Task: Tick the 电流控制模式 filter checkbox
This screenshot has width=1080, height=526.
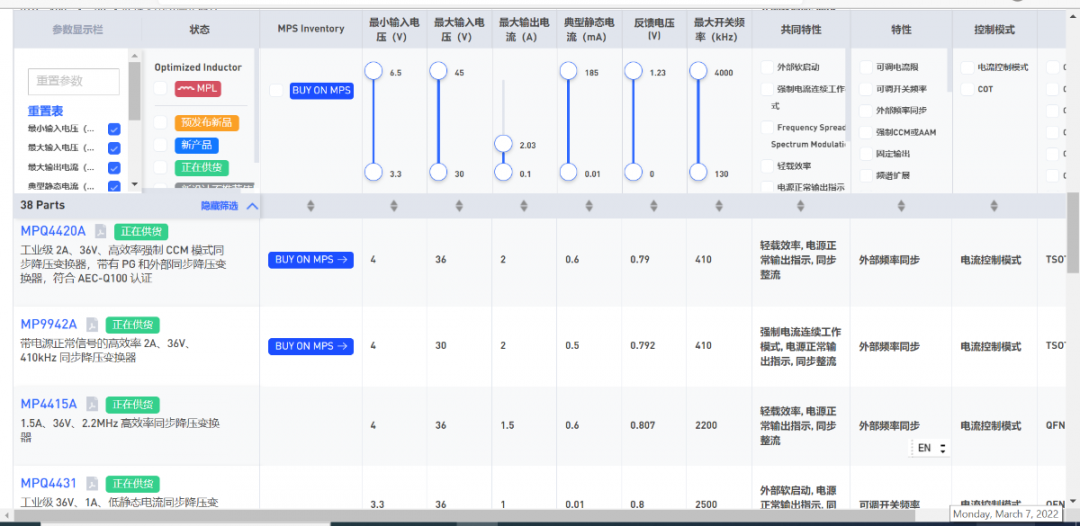Action: pyautogui.click(x=967, y=67)
